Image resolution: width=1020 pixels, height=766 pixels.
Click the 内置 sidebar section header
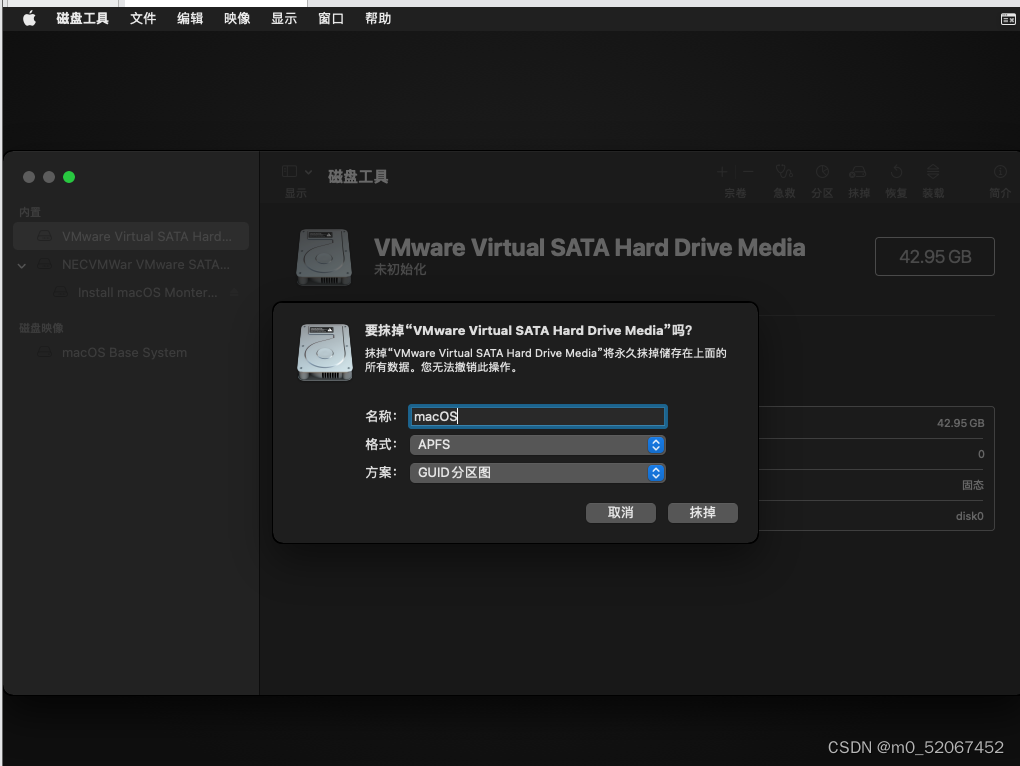tap(30, 212)
